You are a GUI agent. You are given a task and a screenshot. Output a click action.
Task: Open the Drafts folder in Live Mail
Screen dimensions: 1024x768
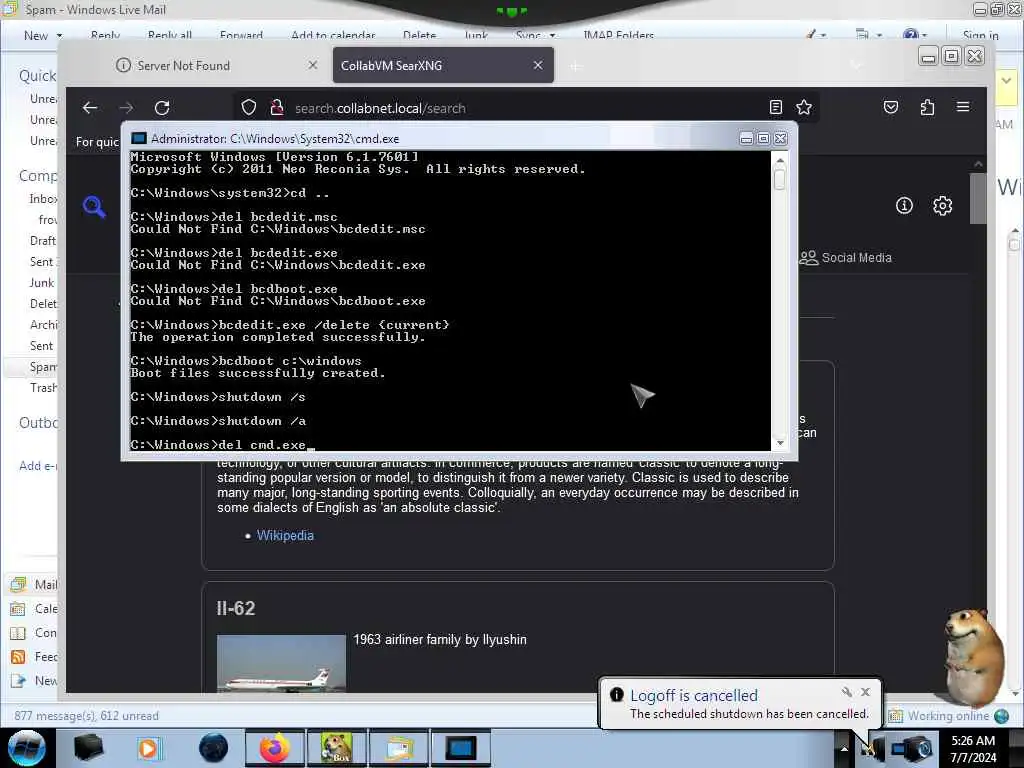point(43,241)
